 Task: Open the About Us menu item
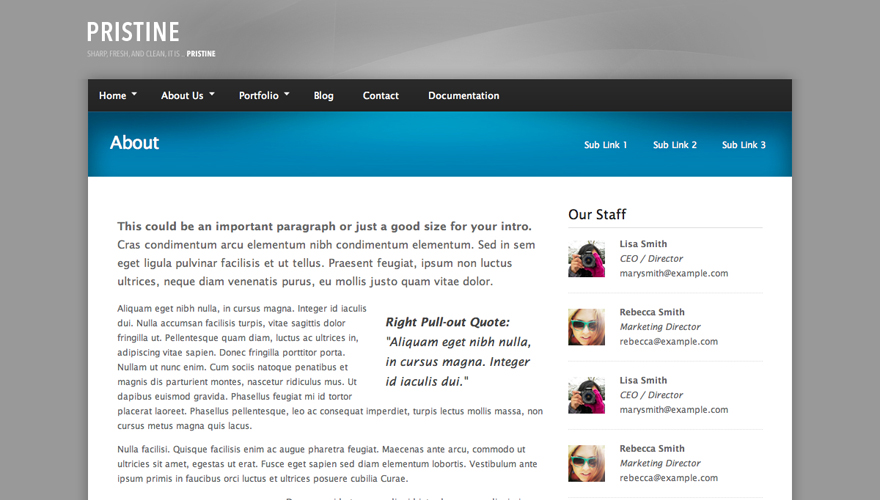point(182,96)
